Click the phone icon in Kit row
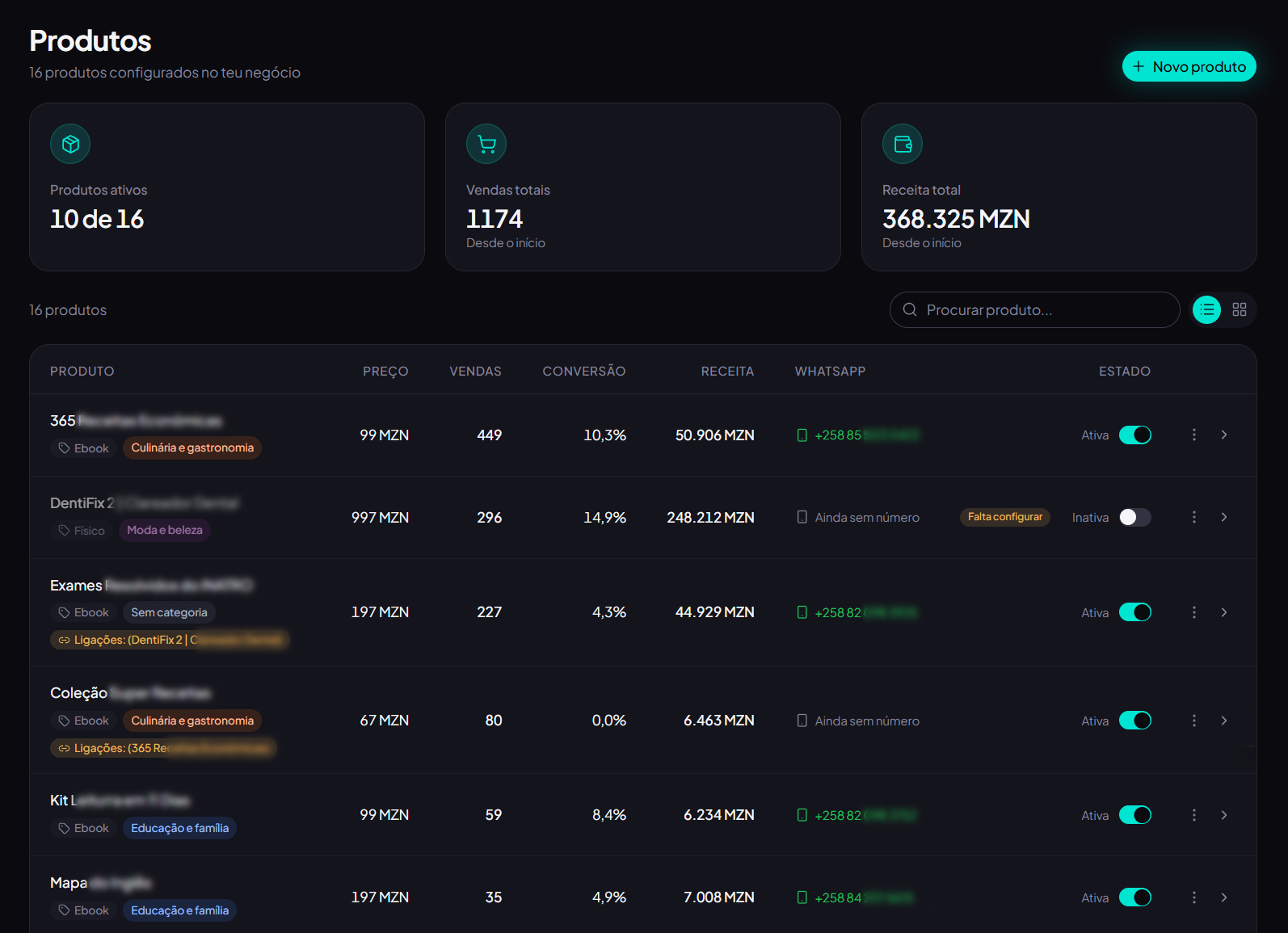The height and width of the screenshot is (933, 1288). point(802,815)
